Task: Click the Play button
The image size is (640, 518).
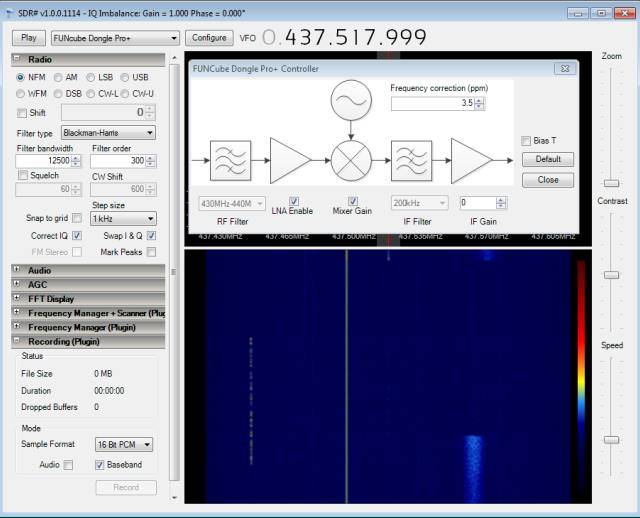Action: point(29,38)
